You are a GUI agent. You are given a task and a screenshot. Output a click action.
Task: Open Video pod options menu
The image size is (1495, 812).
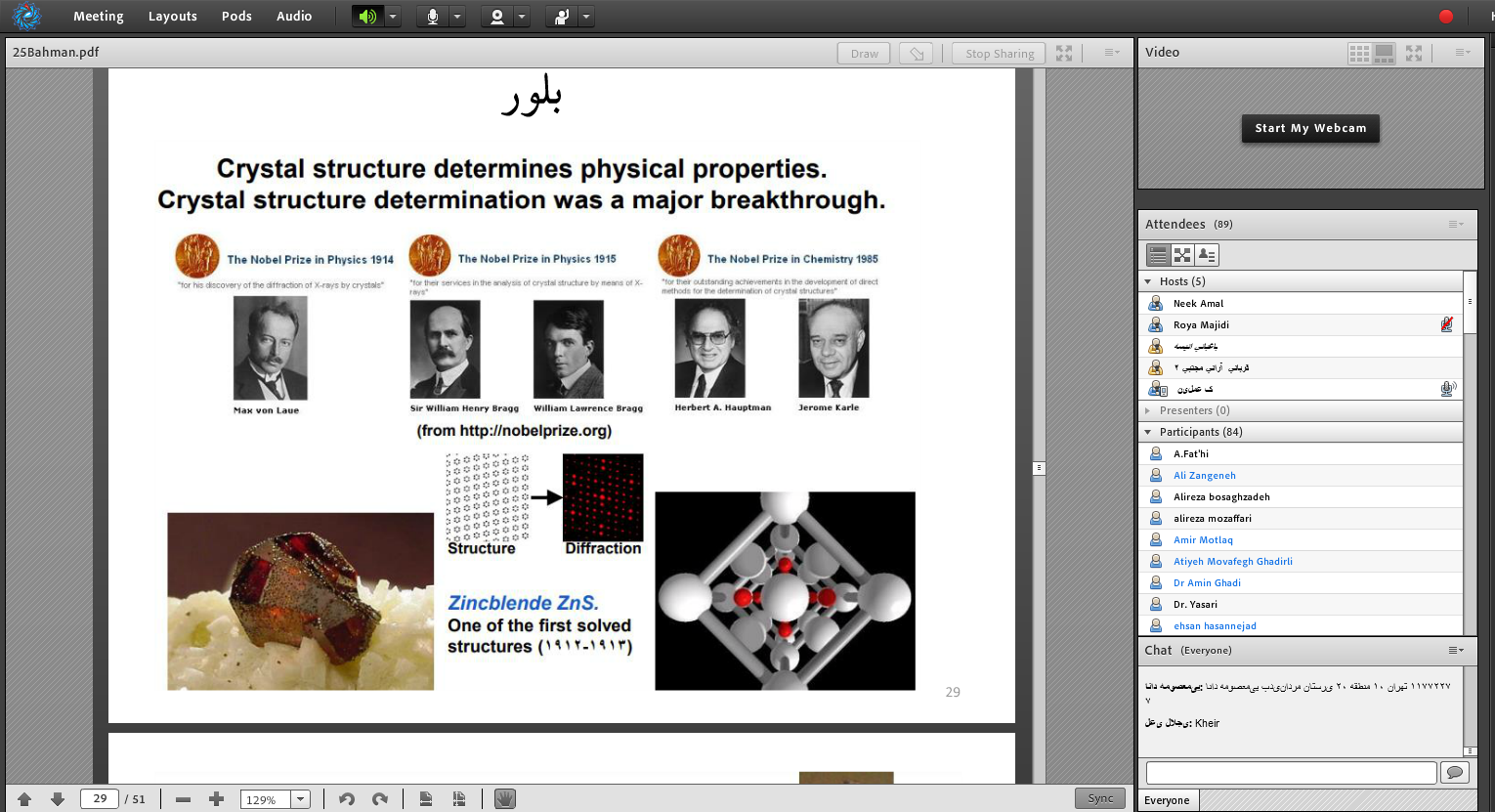coord(1462,53)
